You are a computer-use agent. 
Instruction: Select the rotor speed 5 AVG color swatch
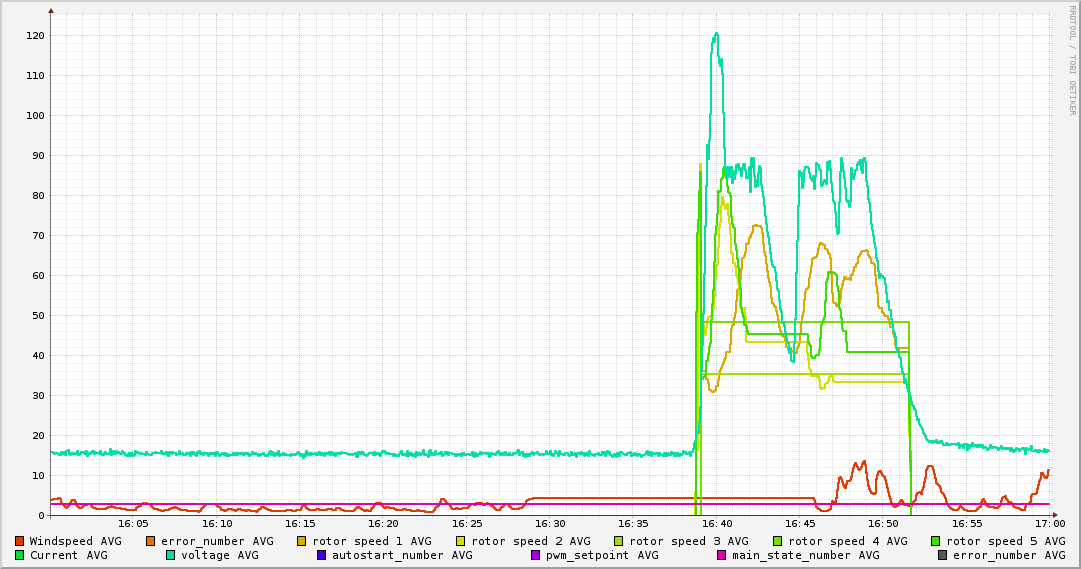936,541
